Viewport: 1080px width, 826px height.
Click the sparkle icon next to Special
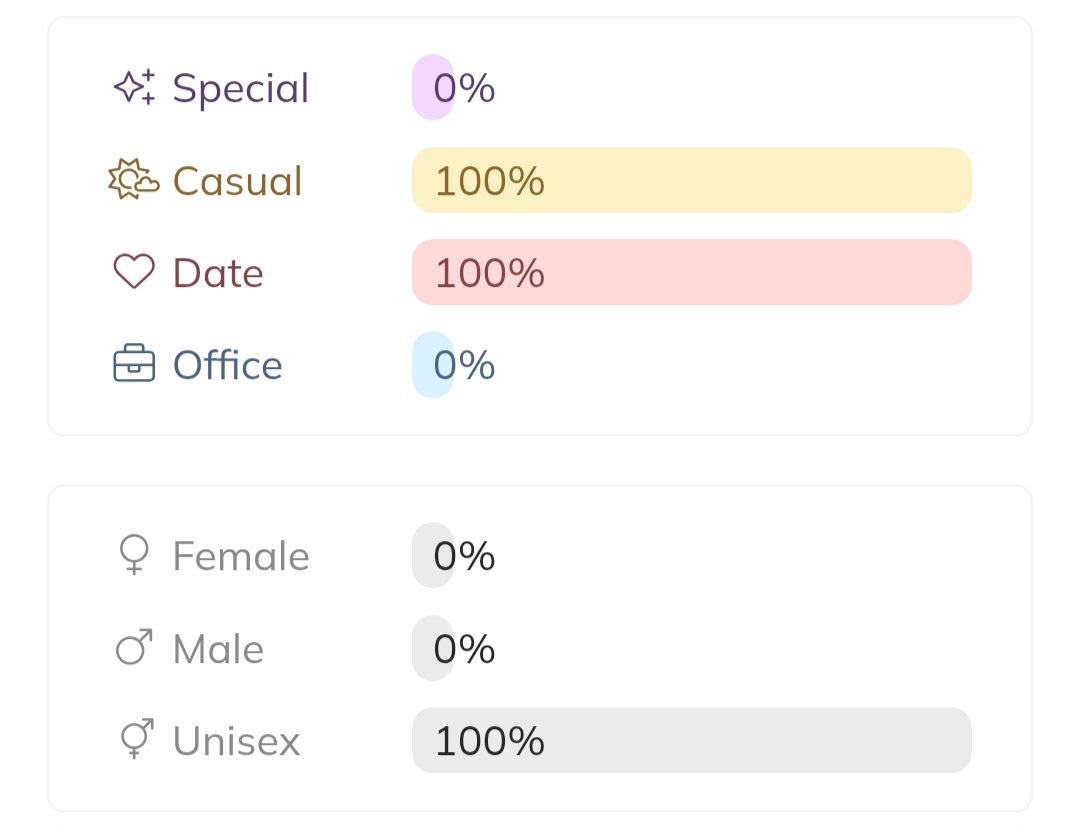coord(134,88)
